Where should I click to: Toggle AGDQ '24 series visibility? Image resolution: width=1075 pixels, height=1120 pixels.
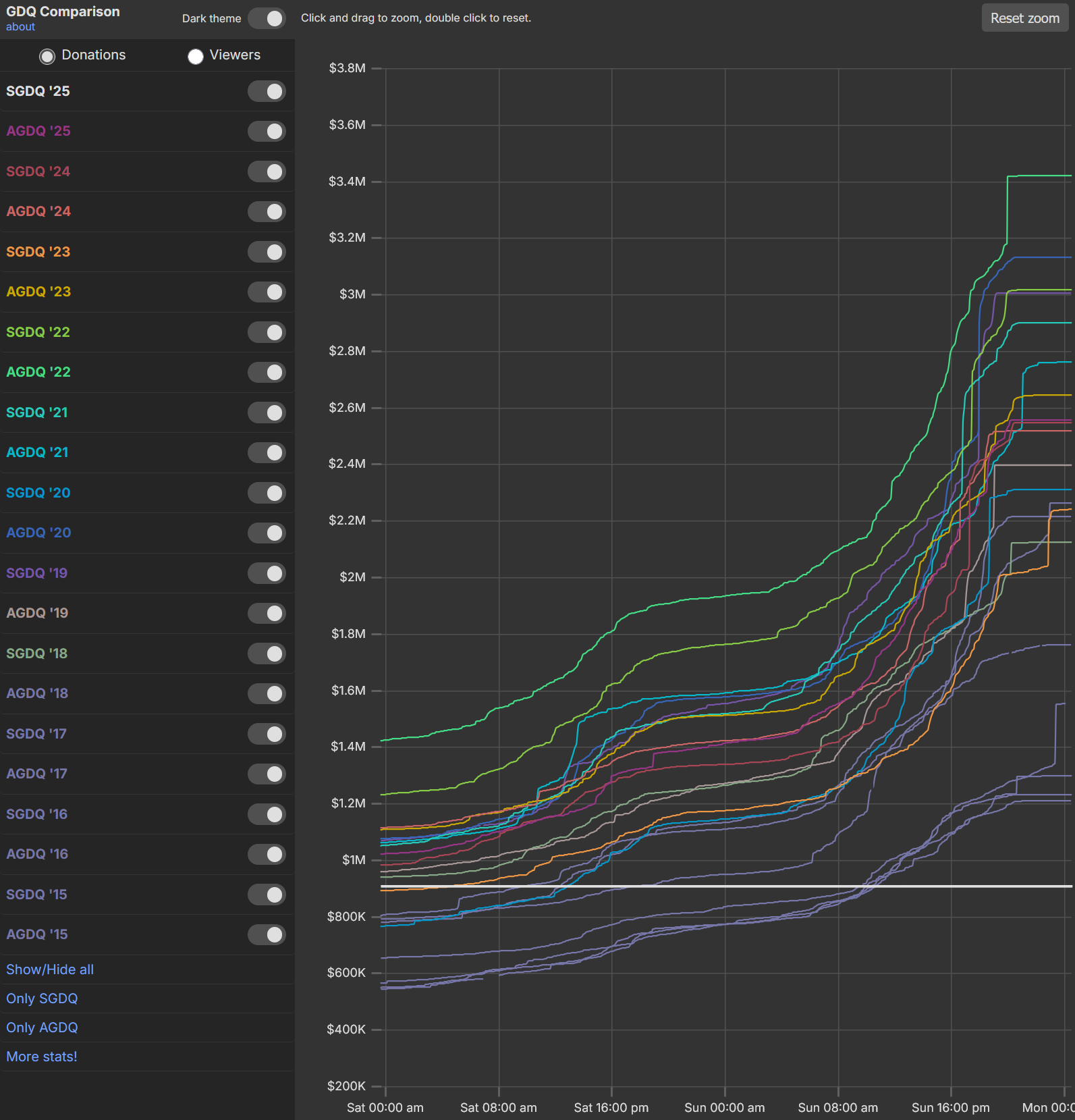tap(267, 212)
